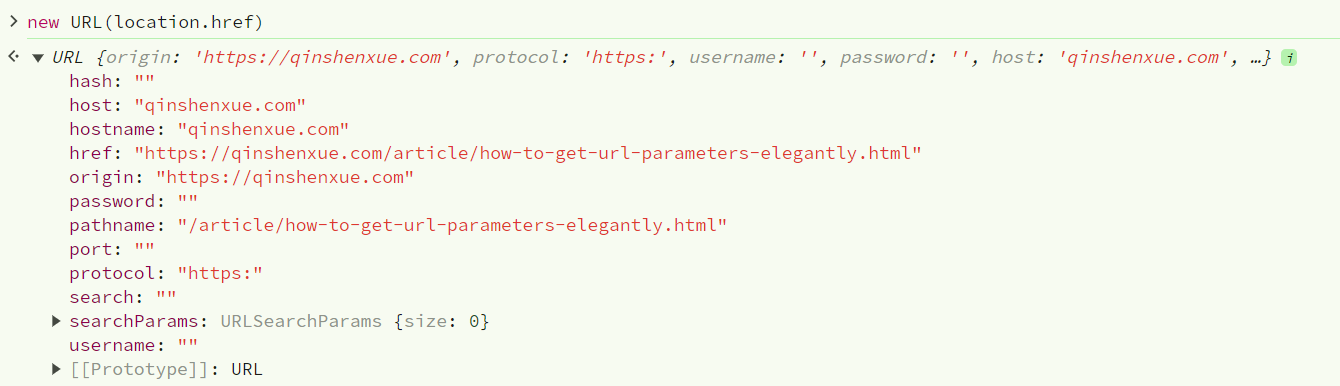The width and height of the screenshot is (1340, 386).
Task: Click the search property row
Action: (123, 298)
